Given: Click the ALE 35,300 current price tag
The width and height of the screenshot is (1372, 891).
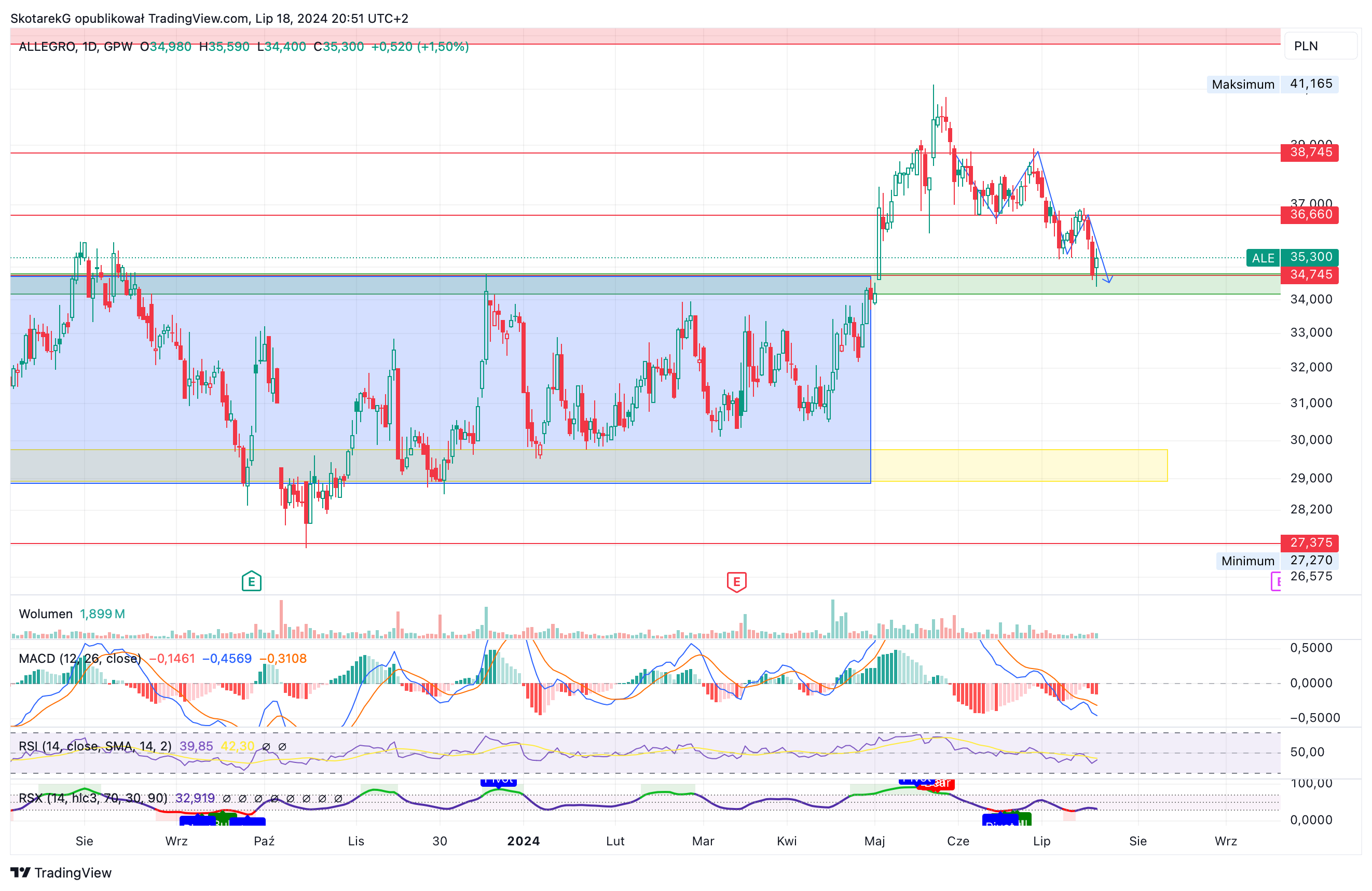Looking at the screenshot, I should [1292, 258].
